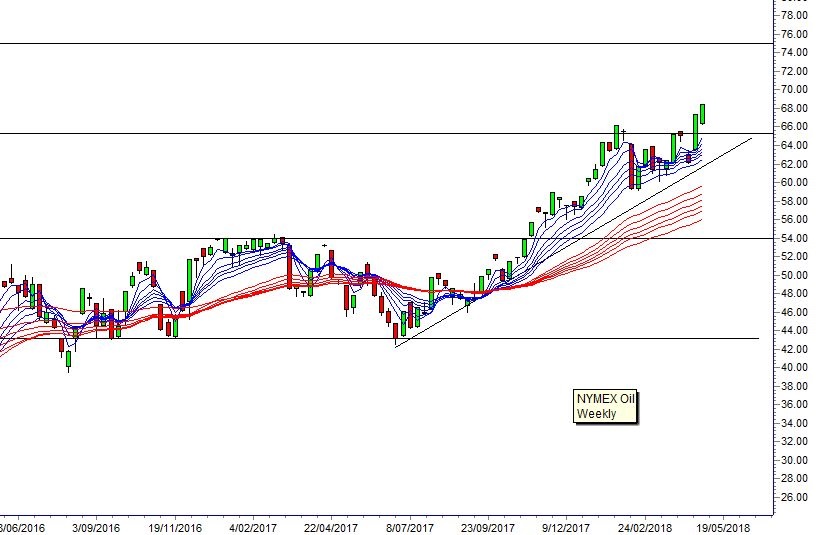
Task: Click the 74.00 price axis label
Action: pos(795,53)
